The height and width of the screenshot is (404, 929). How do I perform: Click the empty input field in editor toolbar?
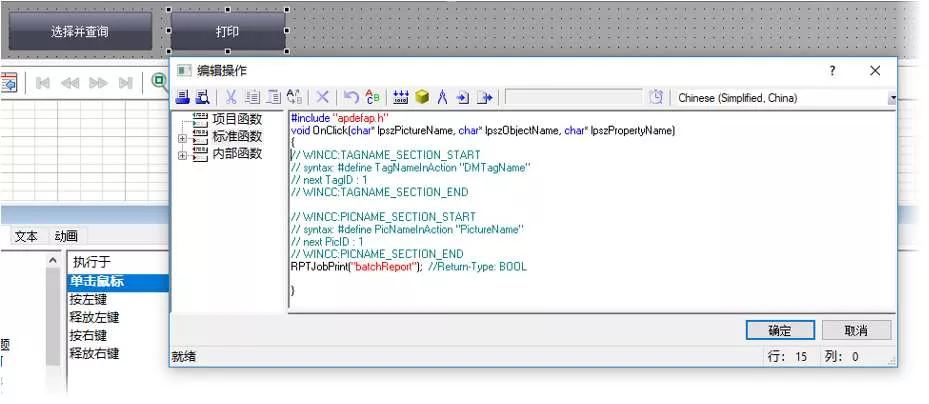tap(574, 98)
